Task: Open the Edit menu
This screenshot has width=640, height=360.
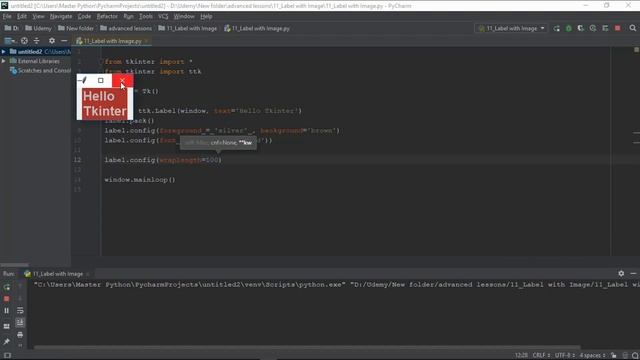Action: pyautogui.click(x=22, y=16)
